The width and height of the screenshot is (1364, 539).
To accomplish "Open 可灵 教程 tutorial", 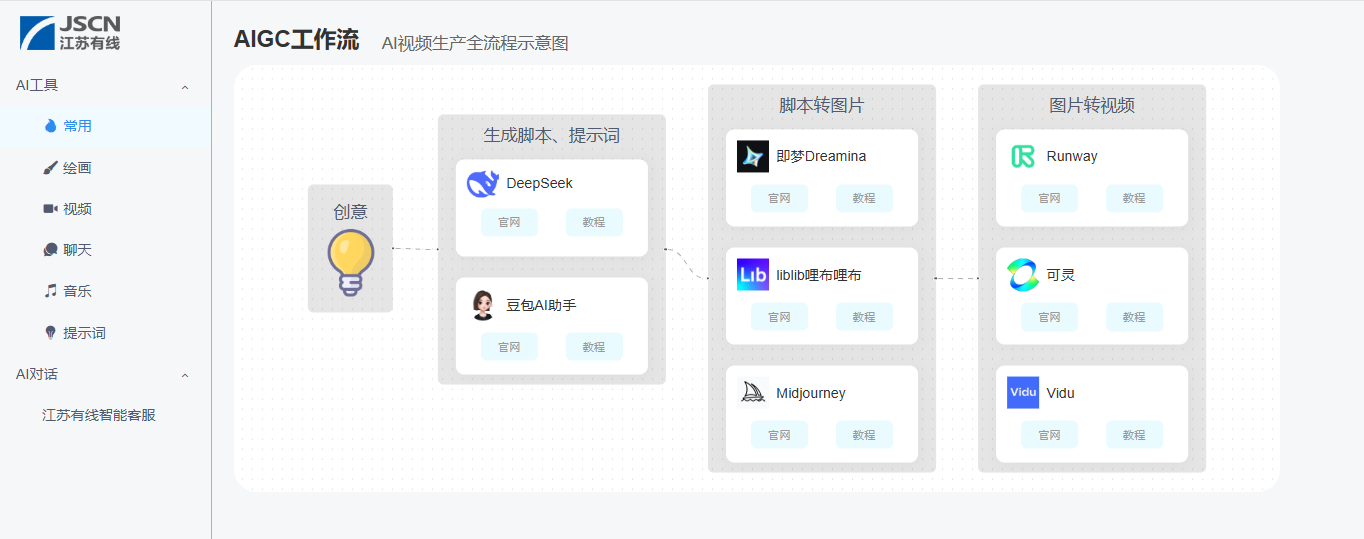I will pos(1134,317).
